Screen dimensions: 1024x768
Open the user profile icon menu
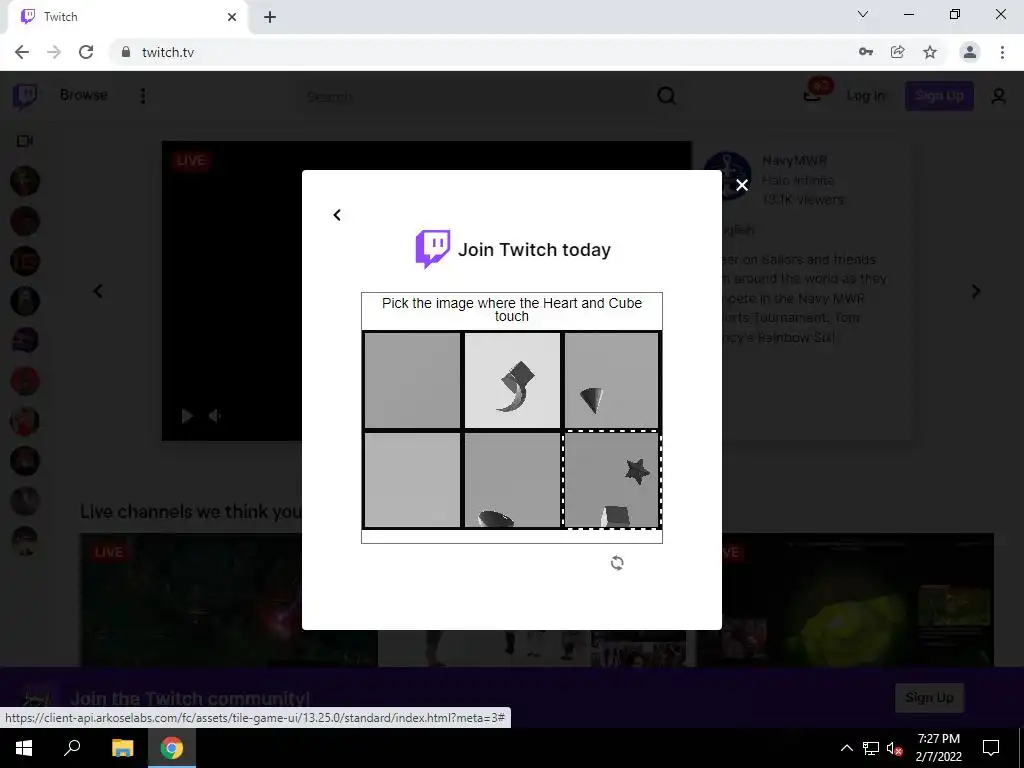pyautogui.click(x=999, y=97)
